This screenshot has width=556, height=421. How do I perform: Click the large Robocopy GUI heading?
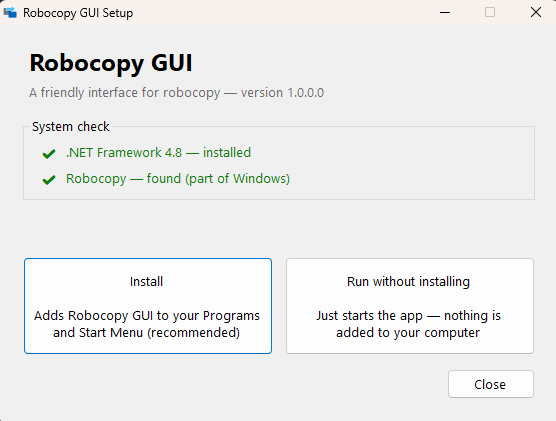coord(111,63)
